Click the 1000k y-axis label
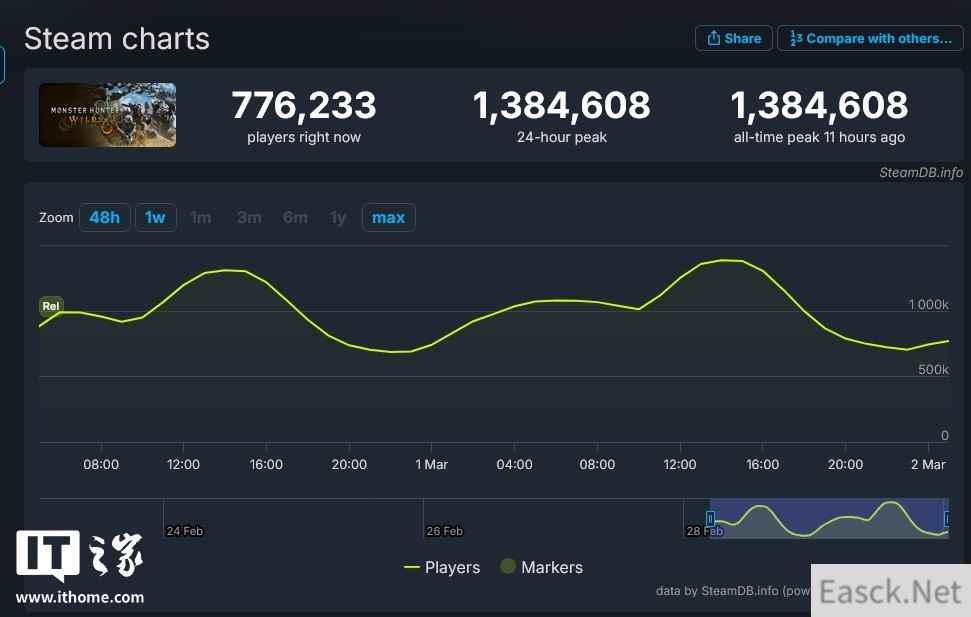971x617 pixels. coord(928,304)
